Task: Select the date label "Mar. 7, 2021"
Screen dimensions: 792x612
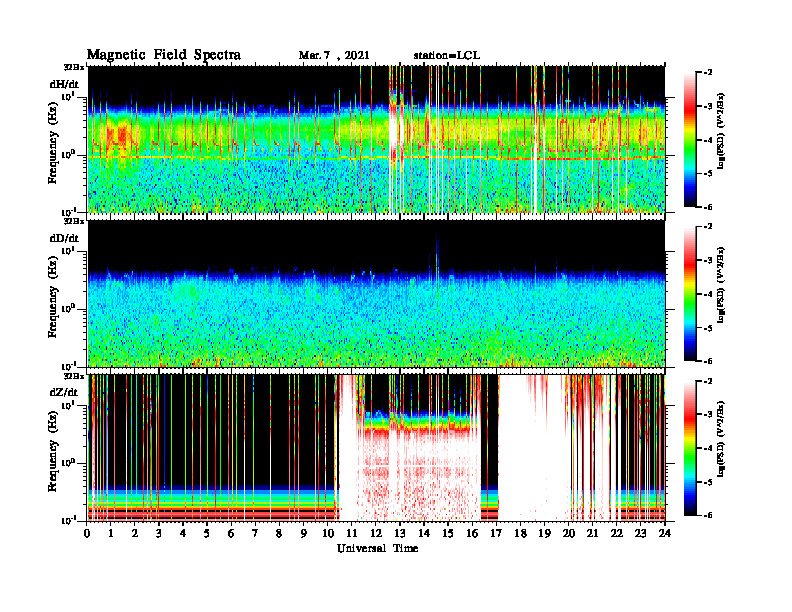Action: click(334, 56)
